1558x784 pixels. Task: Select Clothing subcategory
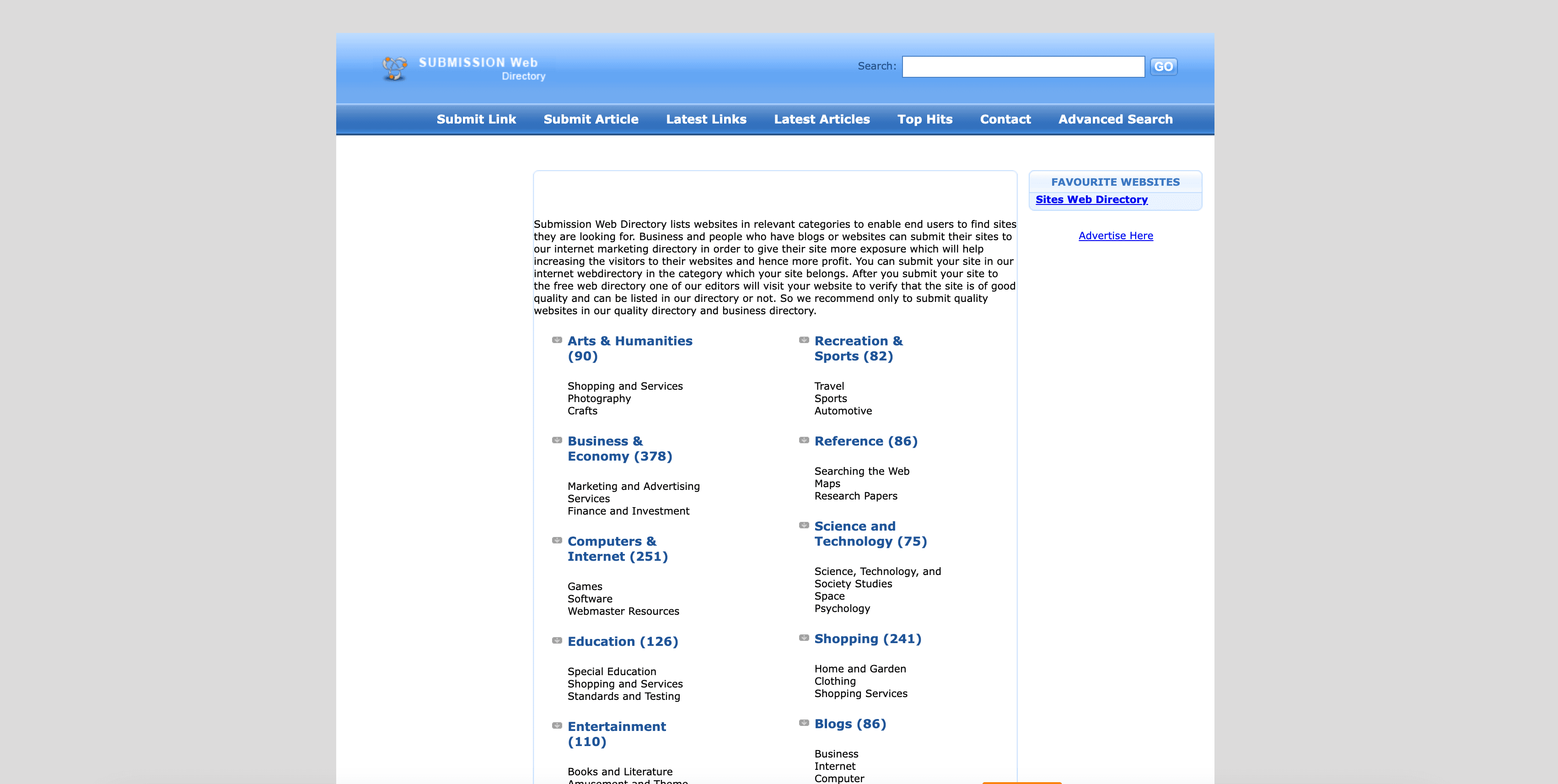[835, 681]
